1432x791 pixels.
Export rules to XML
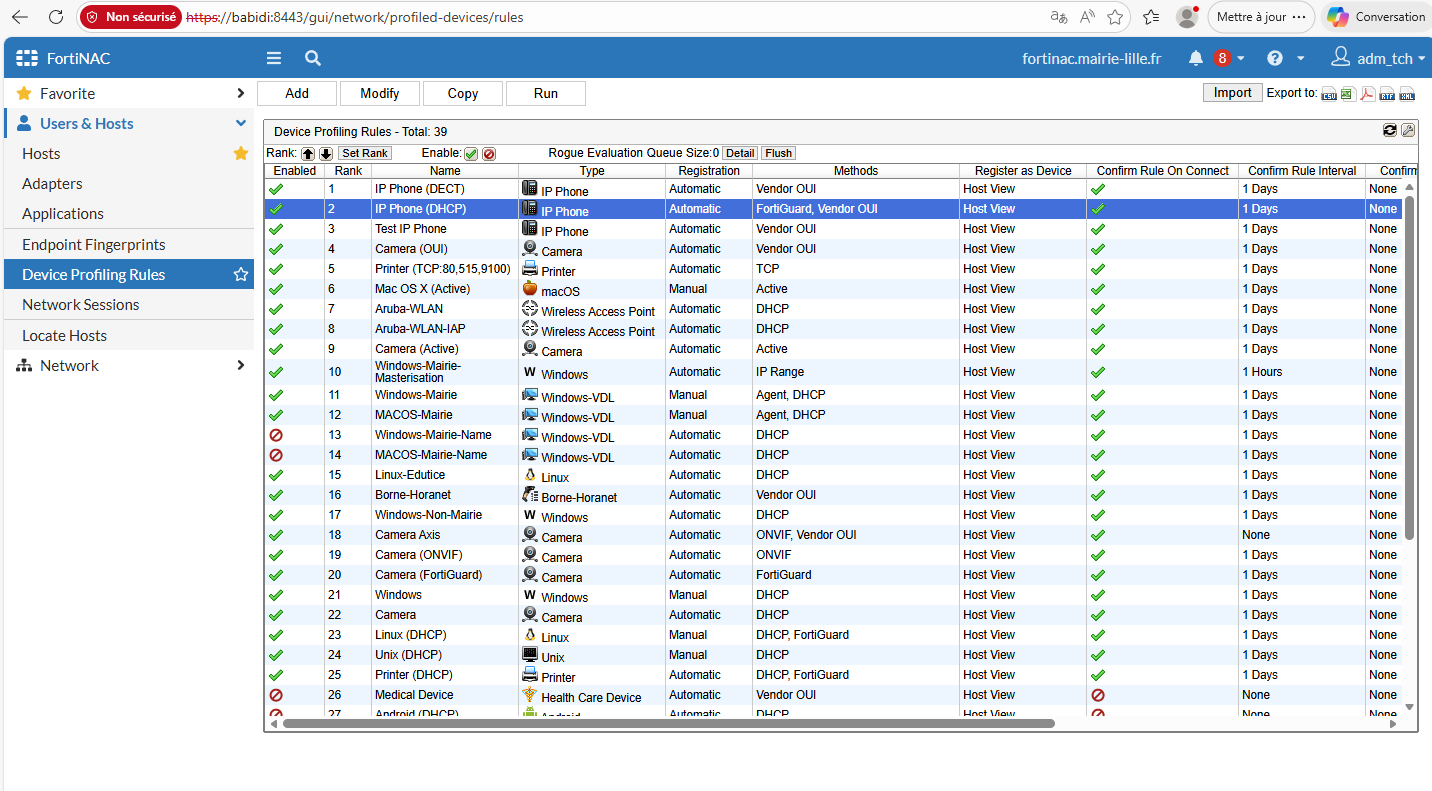coord(1407,94)
